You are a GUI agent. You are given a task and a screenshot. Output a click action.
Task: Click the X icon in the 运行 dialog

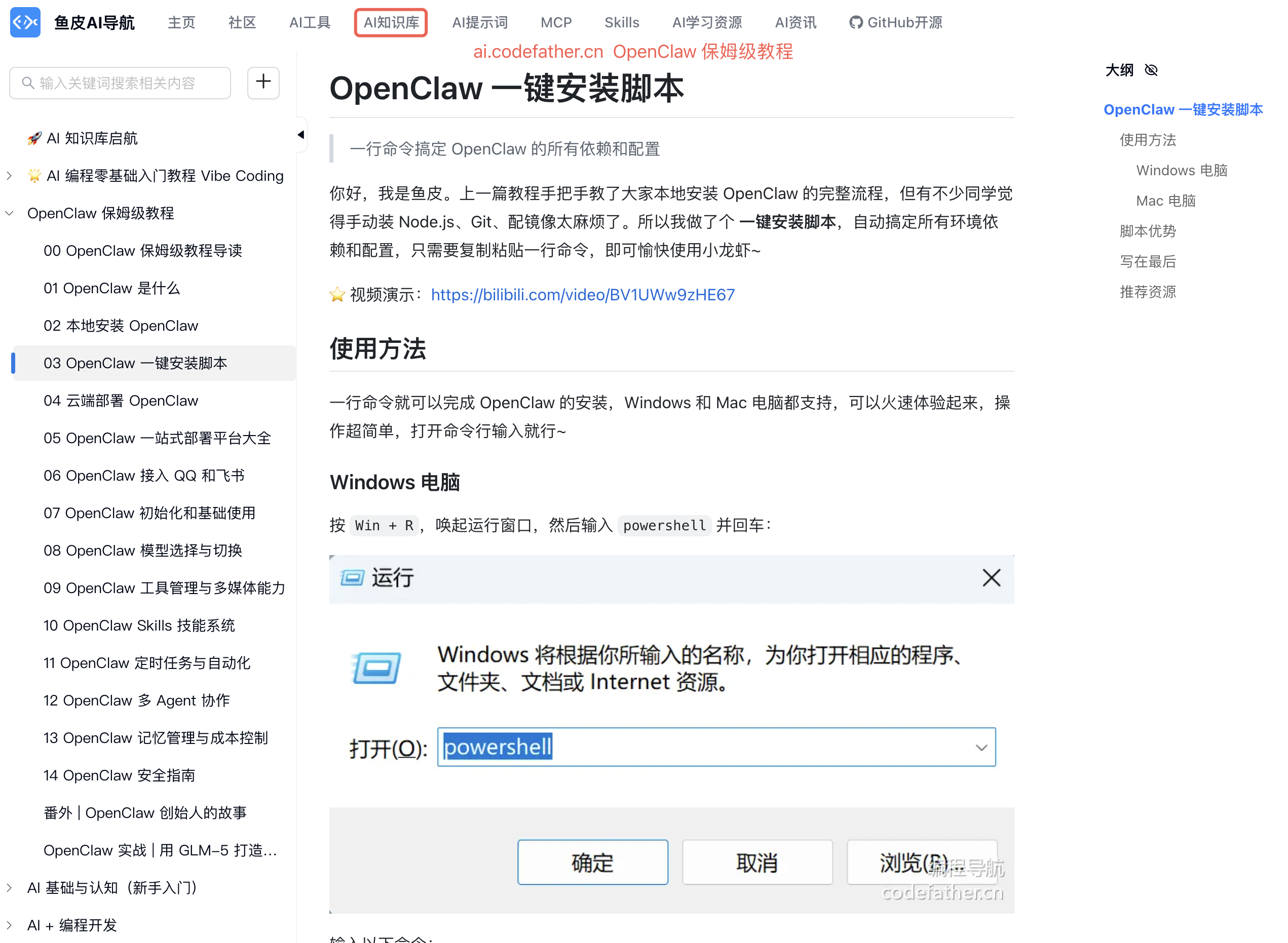991,578
